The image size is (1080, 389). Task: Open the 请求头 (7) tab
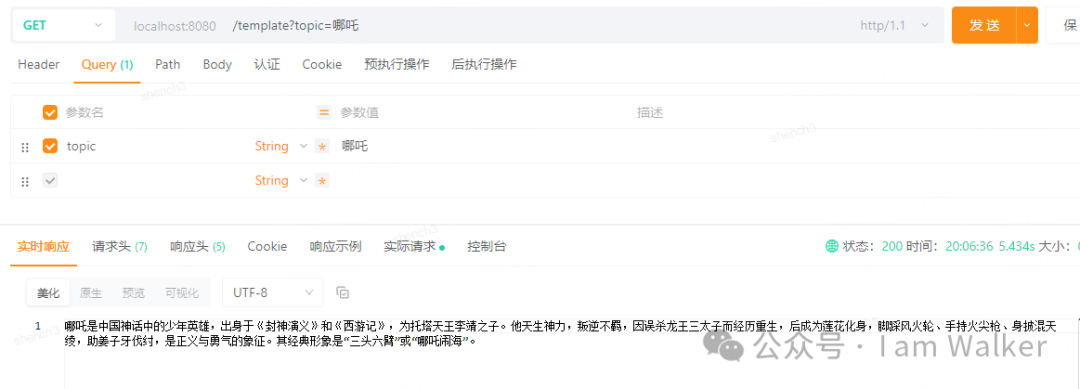click(x=120, y=246)
